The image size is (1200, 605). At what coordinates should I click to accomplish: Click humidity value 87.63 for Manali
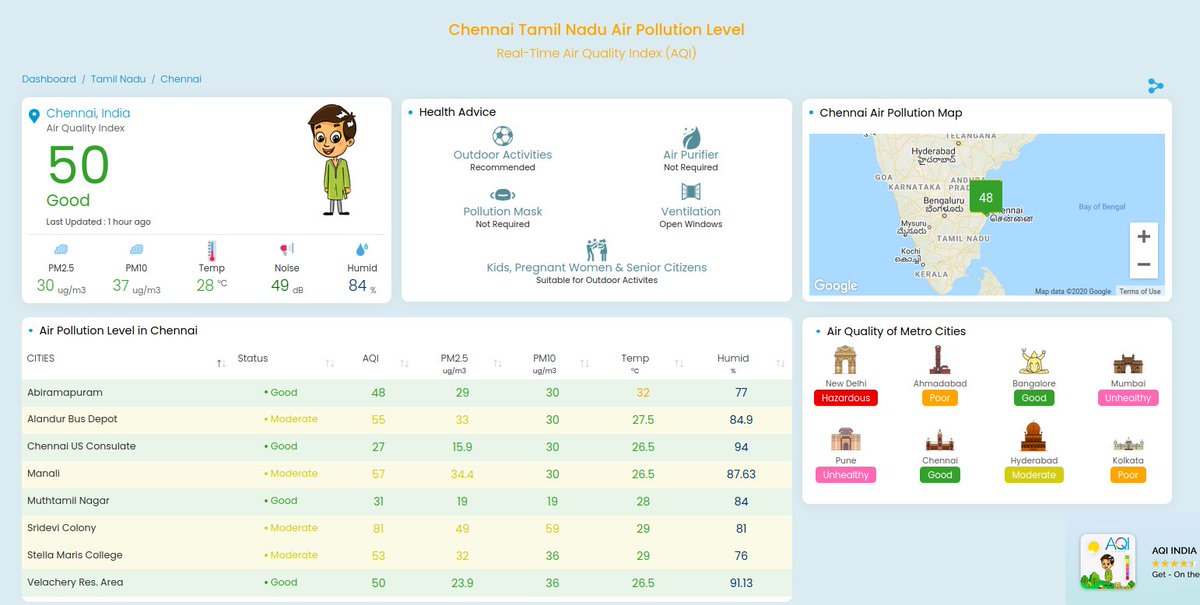pos(741,474)
